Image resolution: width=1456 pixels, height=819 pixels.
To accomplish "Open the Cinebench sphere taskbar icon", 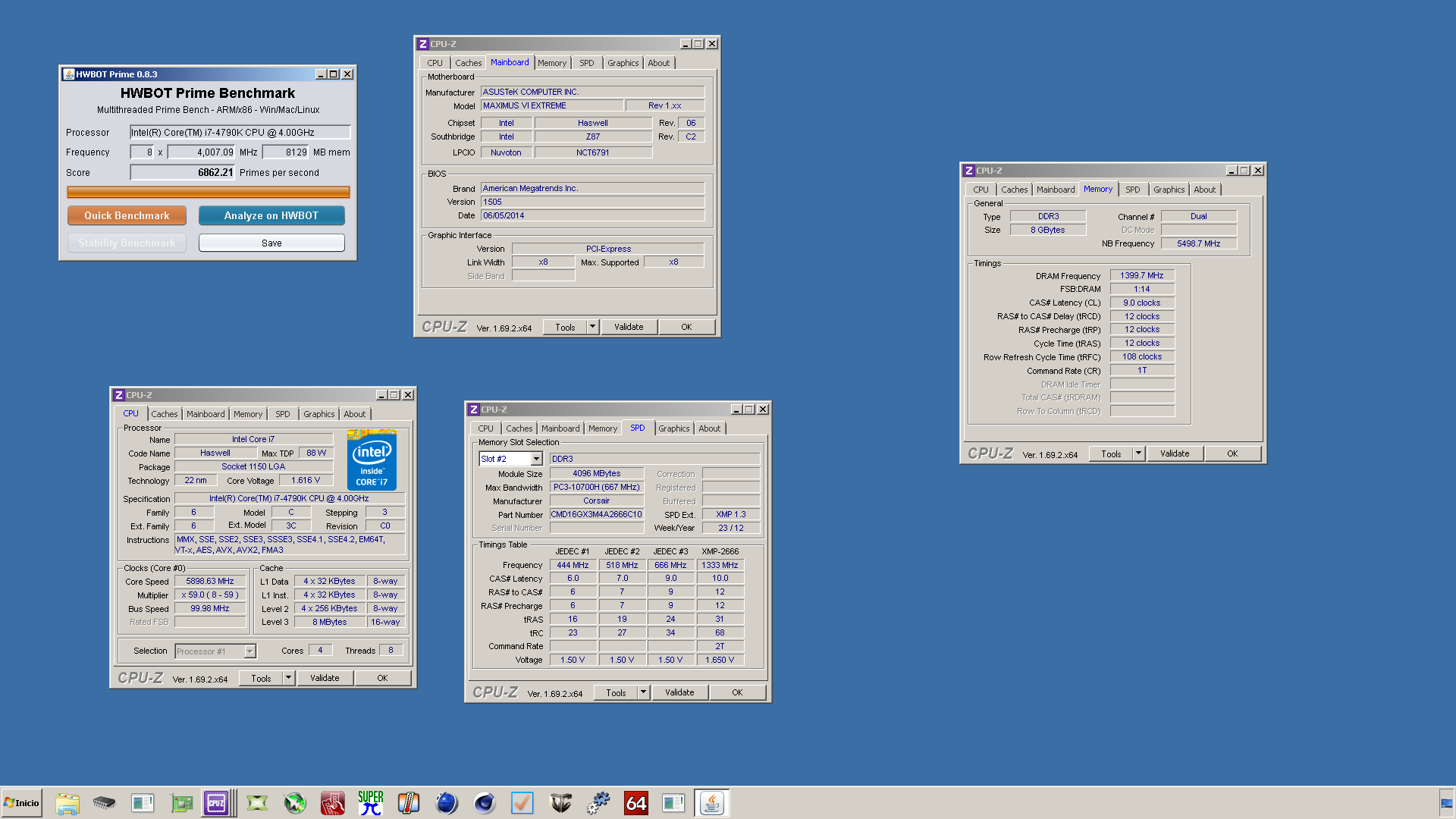I will point(485,803).
